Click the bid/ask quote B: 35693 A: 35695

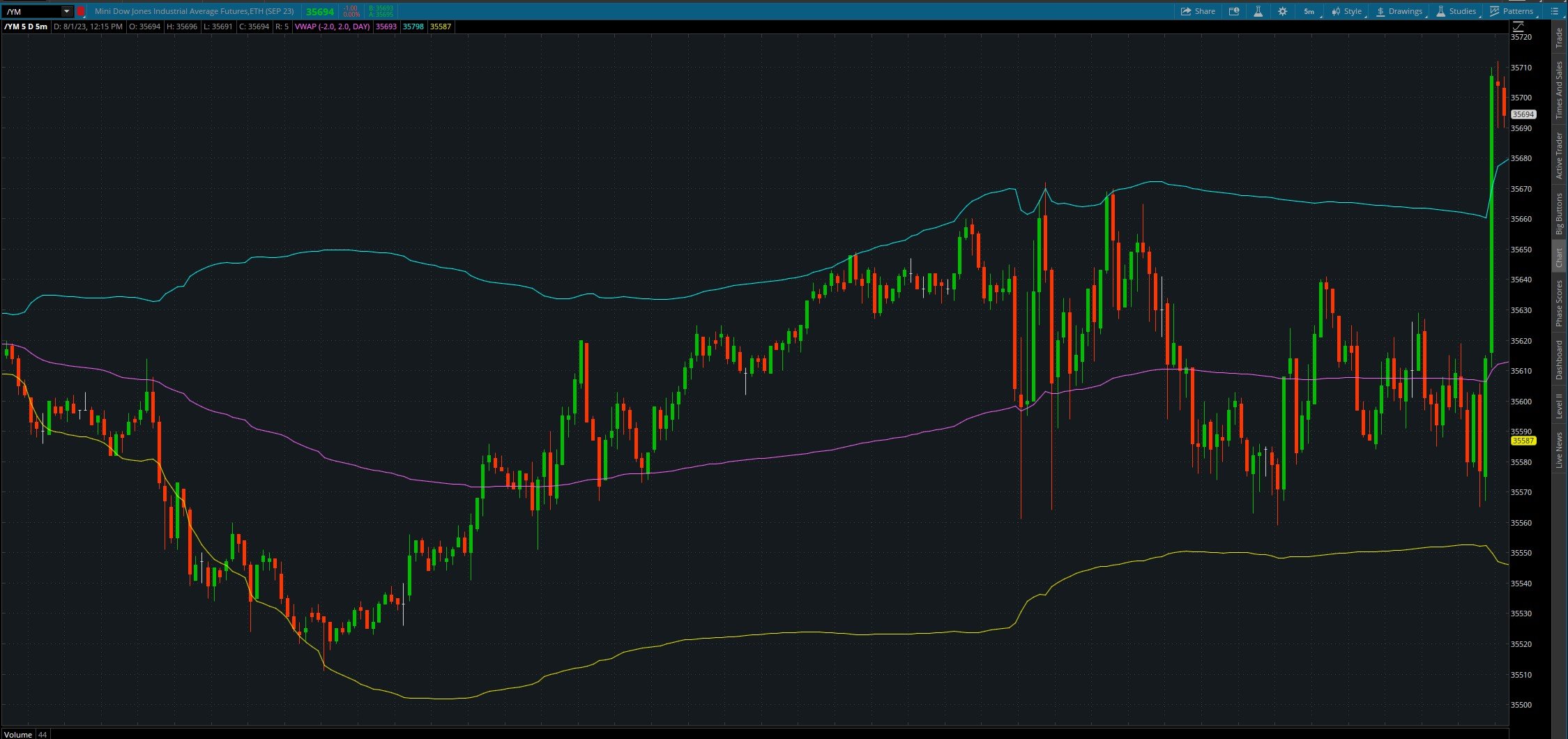point(381,11)
